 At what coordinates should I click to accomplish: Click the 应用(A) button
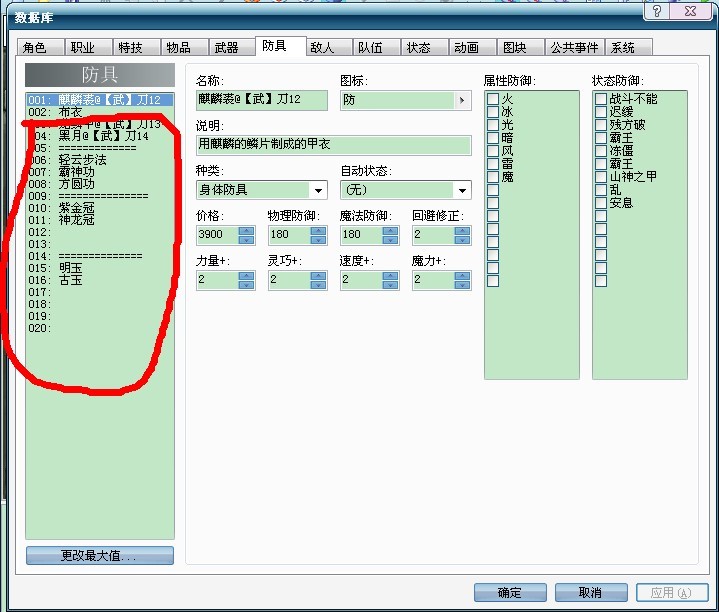[672, 592]
